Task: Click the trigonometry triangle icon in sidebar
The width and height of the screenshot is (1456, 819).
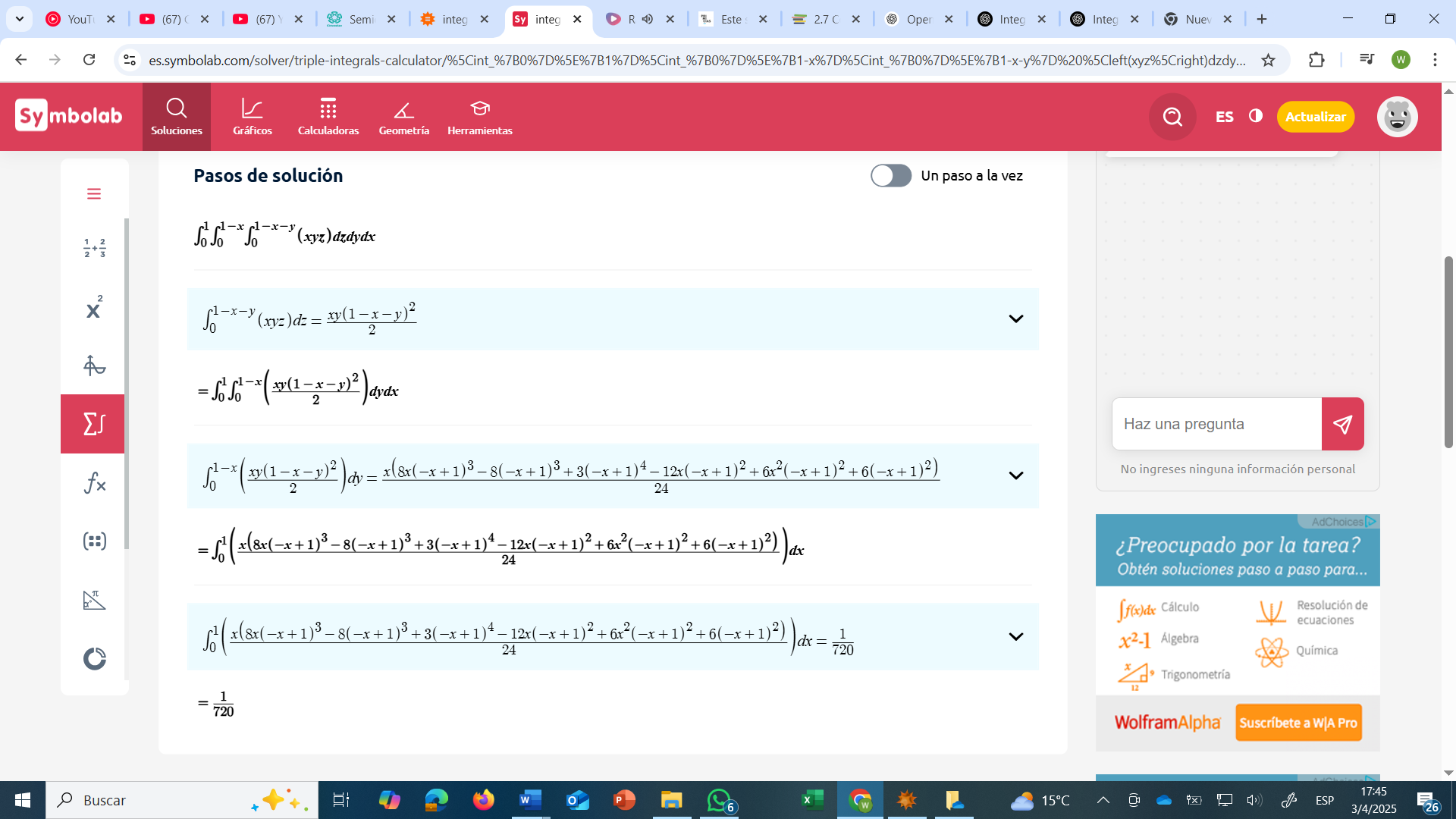Action: pos(94,600)
